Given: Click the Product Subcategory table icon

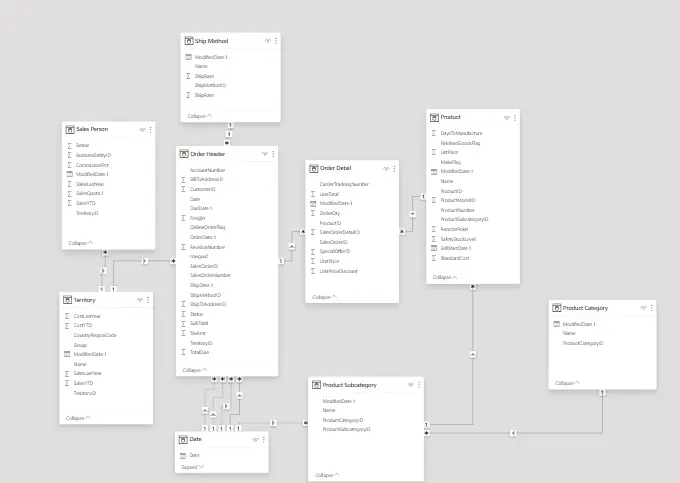Looking at the screenshot, I should click(316, 385).
